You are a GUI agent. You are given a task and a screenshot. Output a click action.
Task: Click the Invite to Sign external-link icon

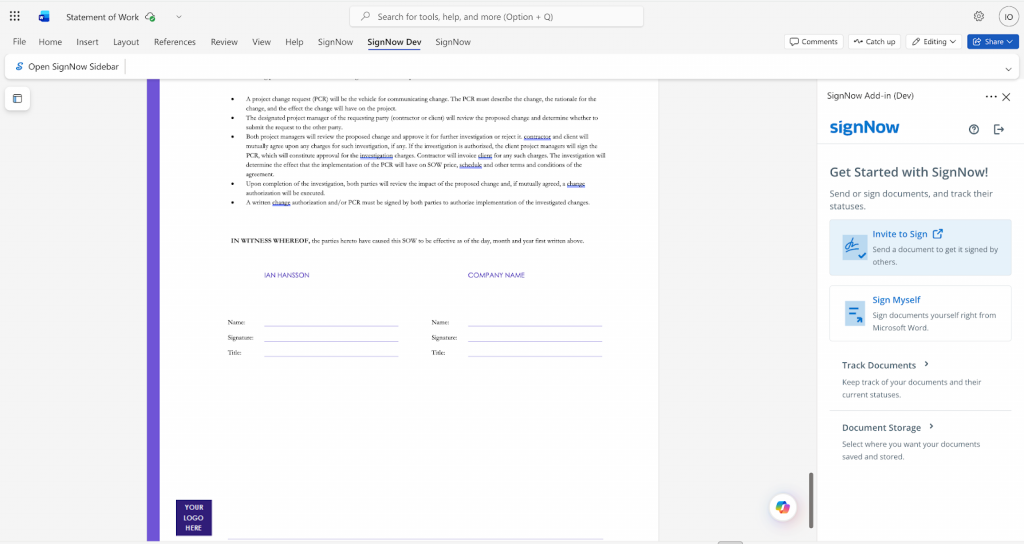pos(938,234)
